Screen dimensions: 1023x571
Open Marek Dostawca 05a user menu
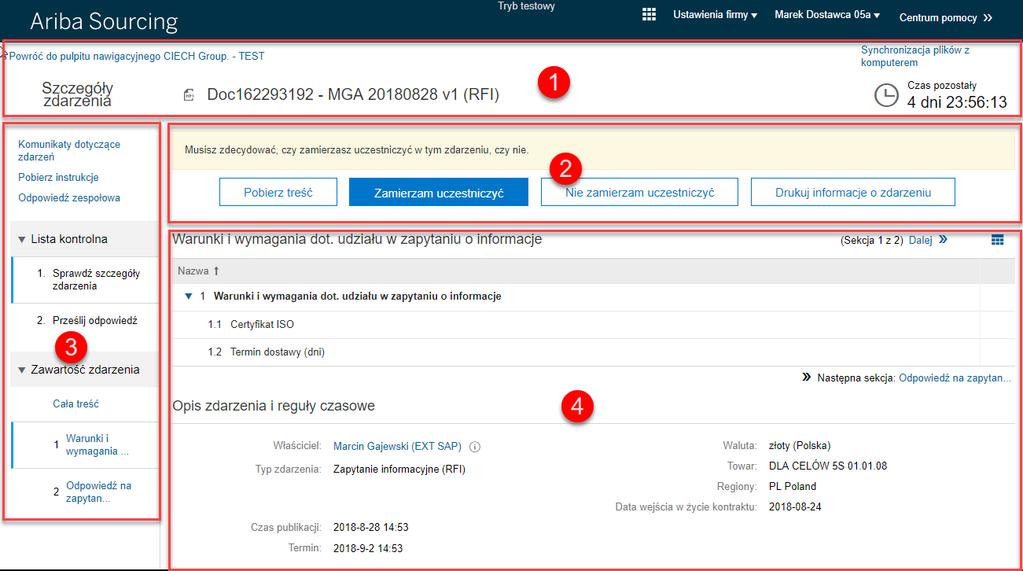point(827,14)
